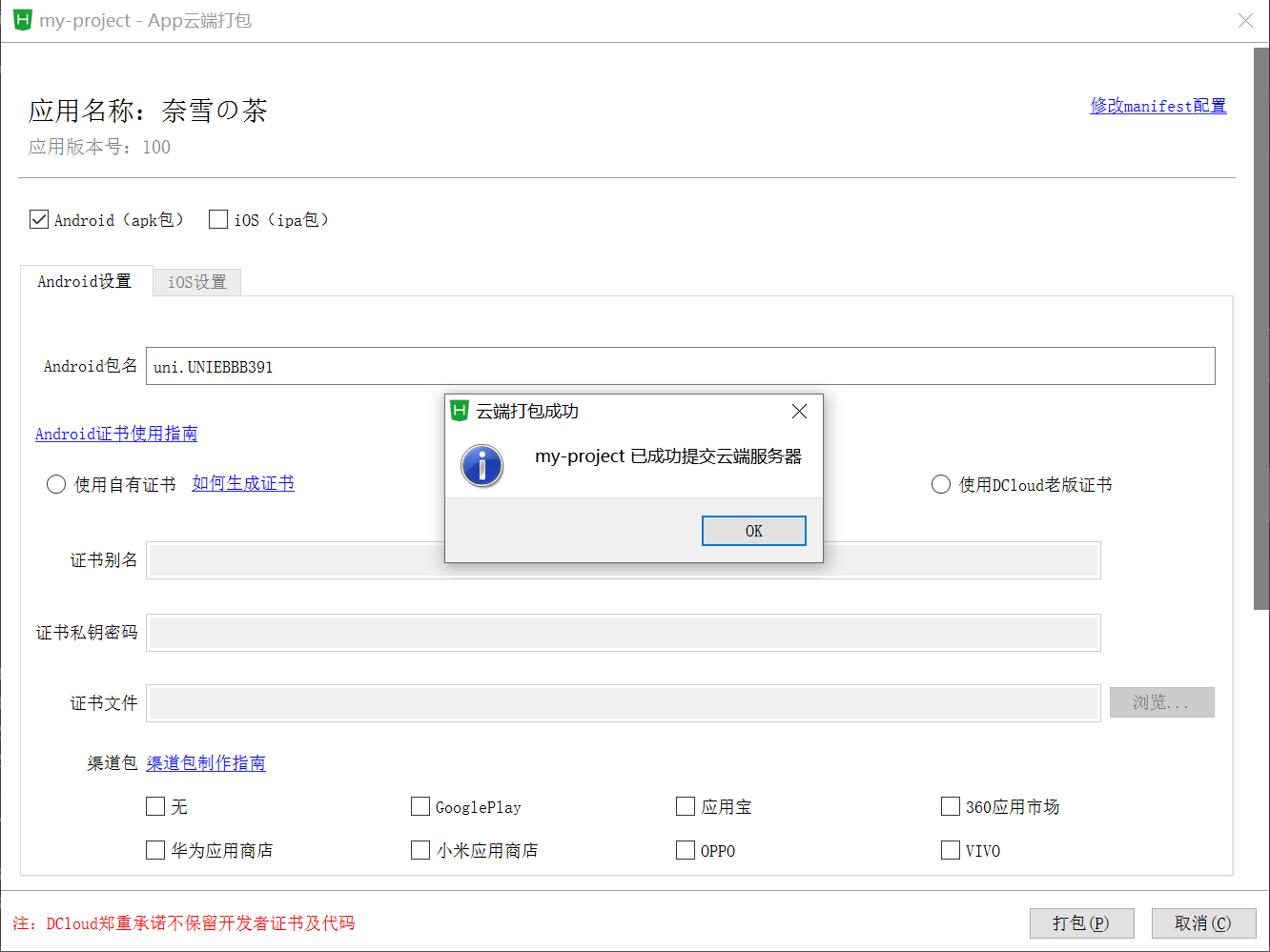The width and height of the screenshot is (1270, 952).
Task: Check the 应用宝 channel option
Action: coord(686,806)
